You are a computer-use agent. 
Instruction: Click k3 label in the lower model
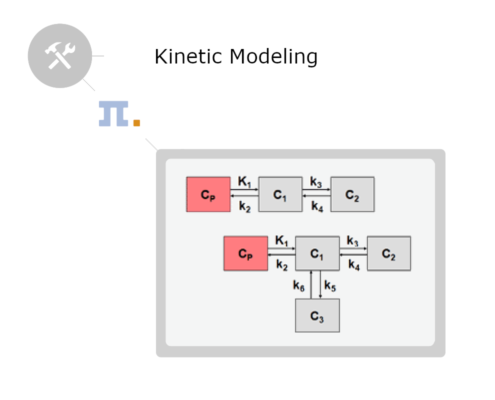click(352, 241)
